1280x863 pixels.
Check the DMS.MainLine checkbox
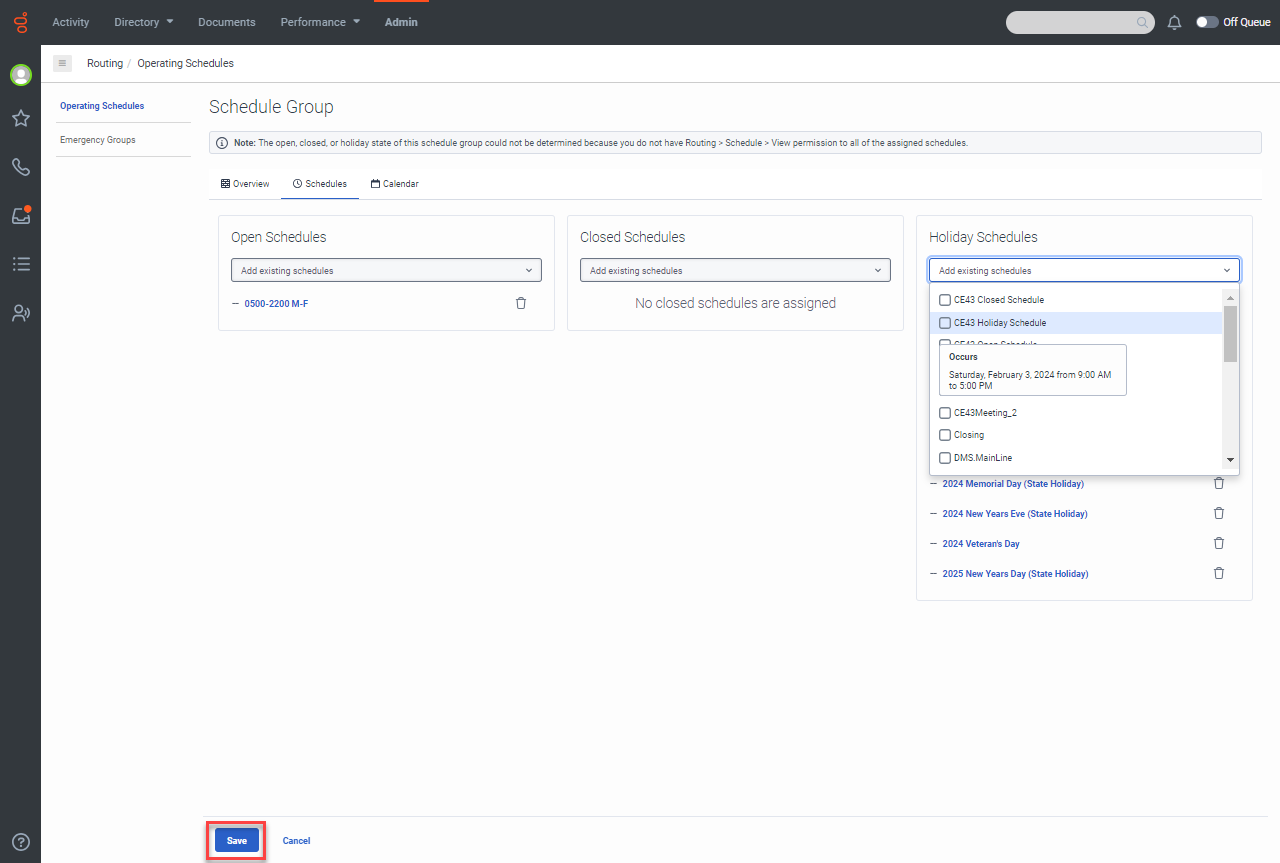tap(945, 458)
